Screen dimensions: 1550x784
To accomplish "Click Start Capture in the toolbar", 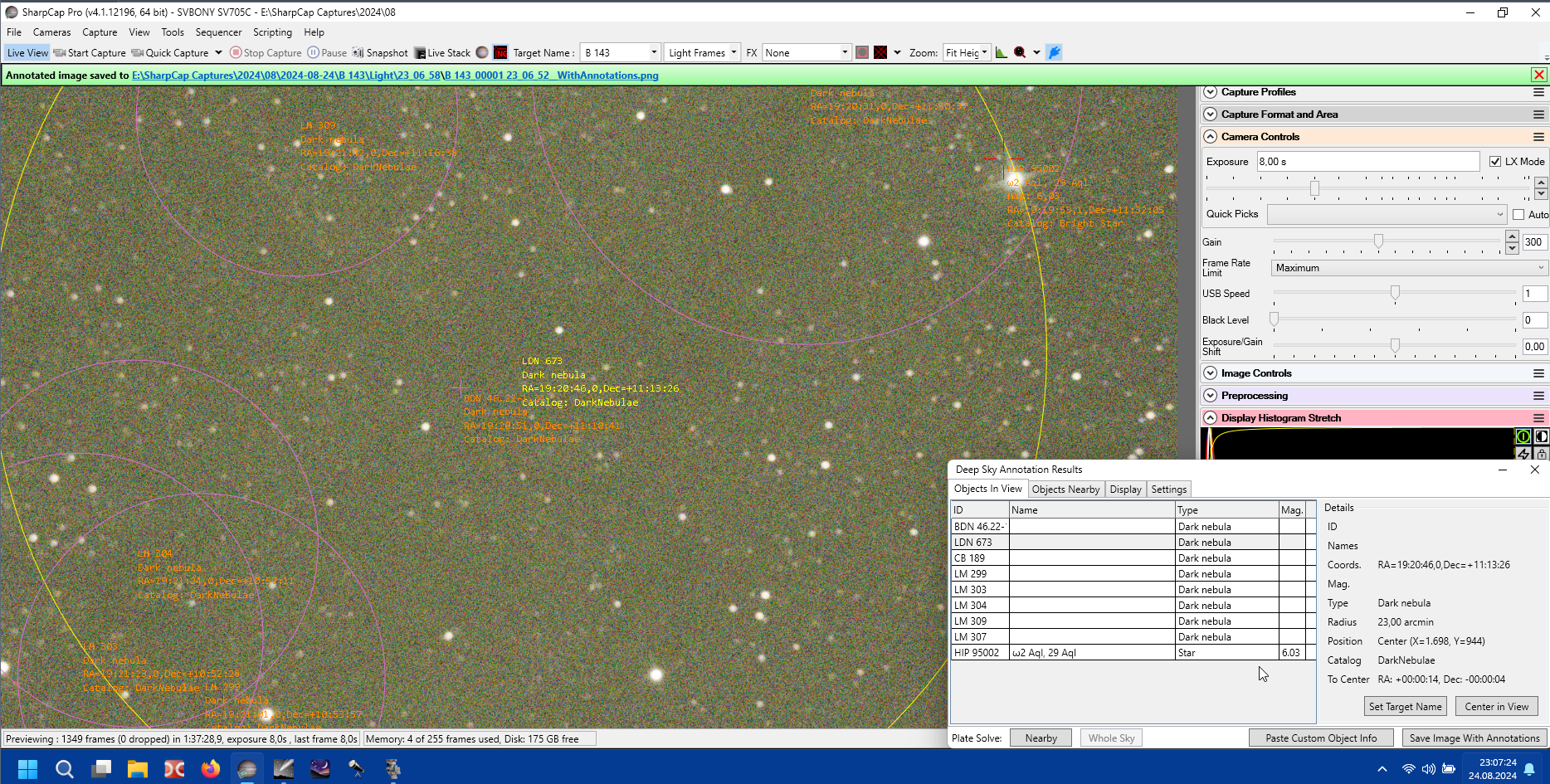I will click(90, 52).
